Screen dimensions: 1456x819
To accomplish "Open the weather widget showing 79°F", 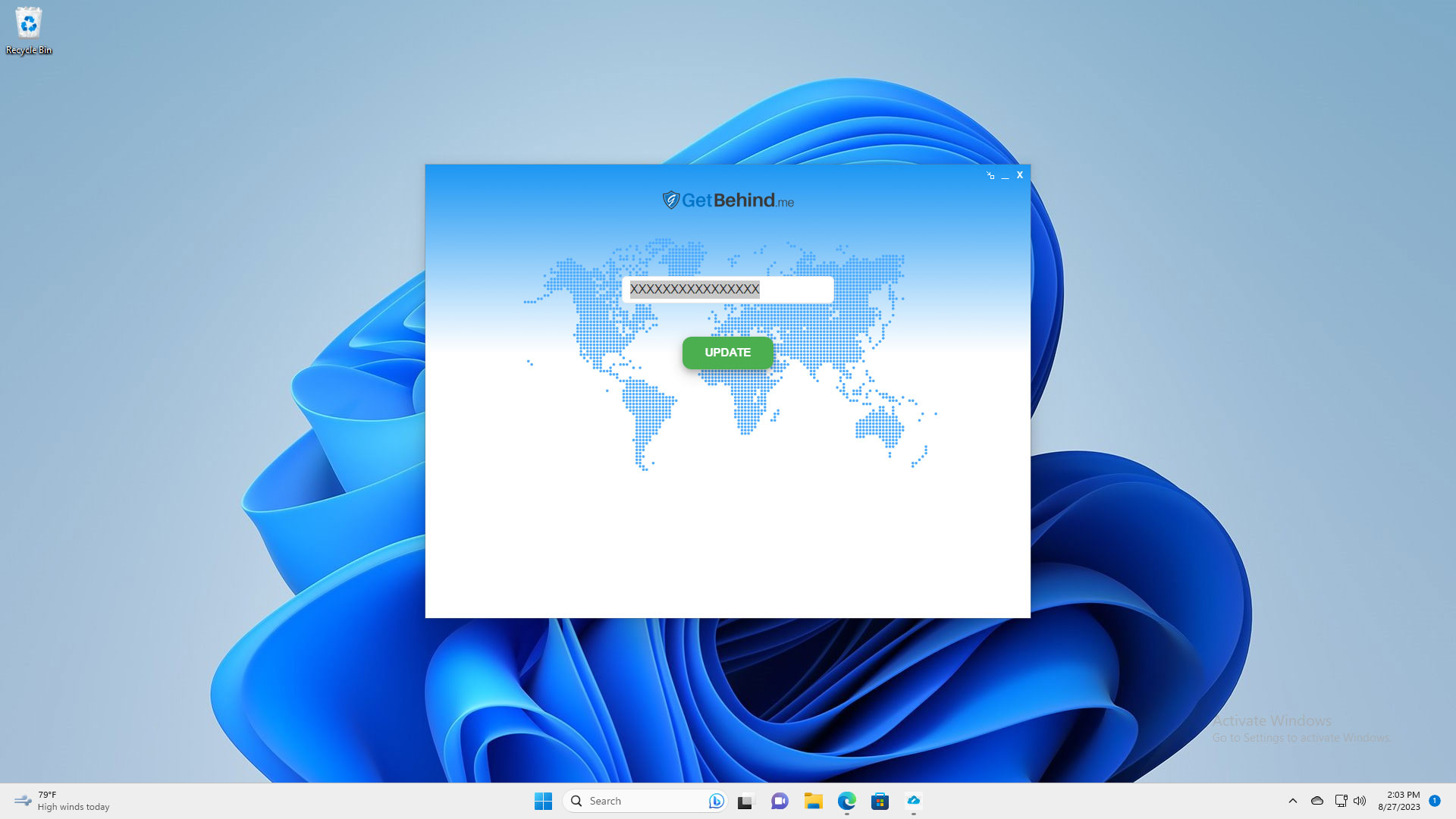I will (62, 801).
